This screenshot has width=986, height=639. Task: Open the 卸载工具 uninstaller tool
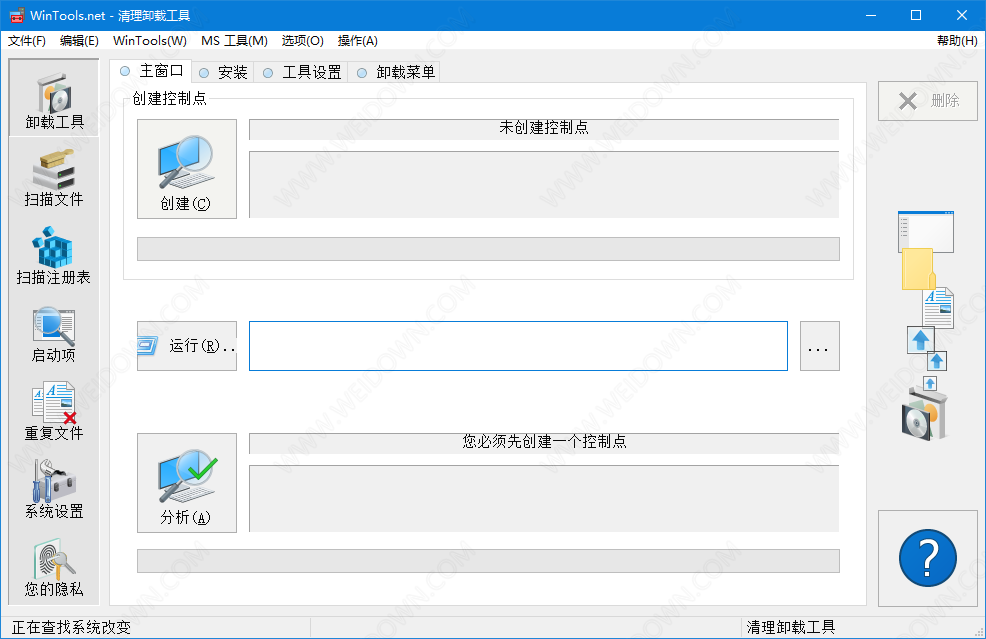[x=54, y=99]
